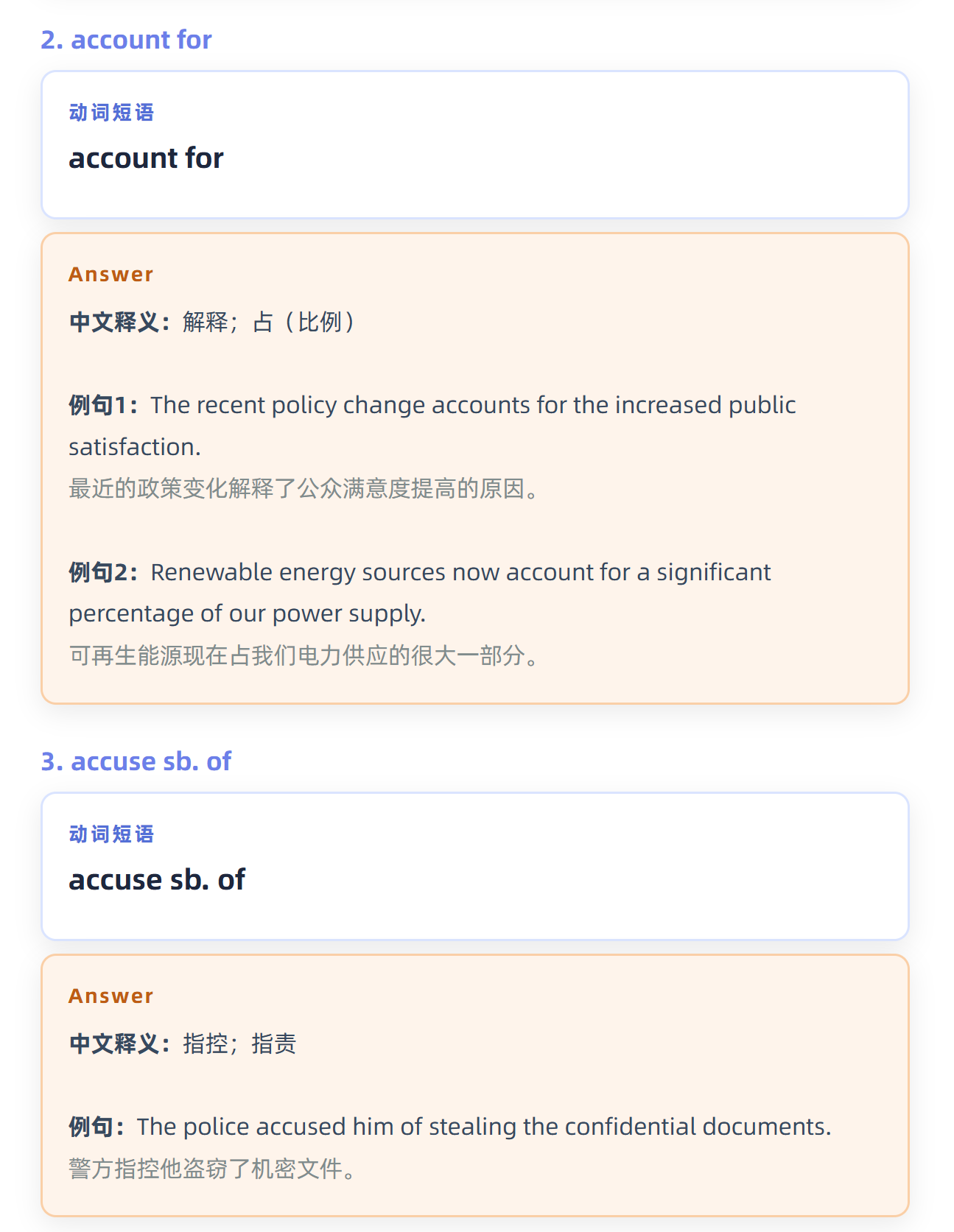Image resolution: width=954 pixels, height=1232 pixels.
Task: Click the 动词短语 label above 'accuse sb. of'
Action: (x=111, y=834)
